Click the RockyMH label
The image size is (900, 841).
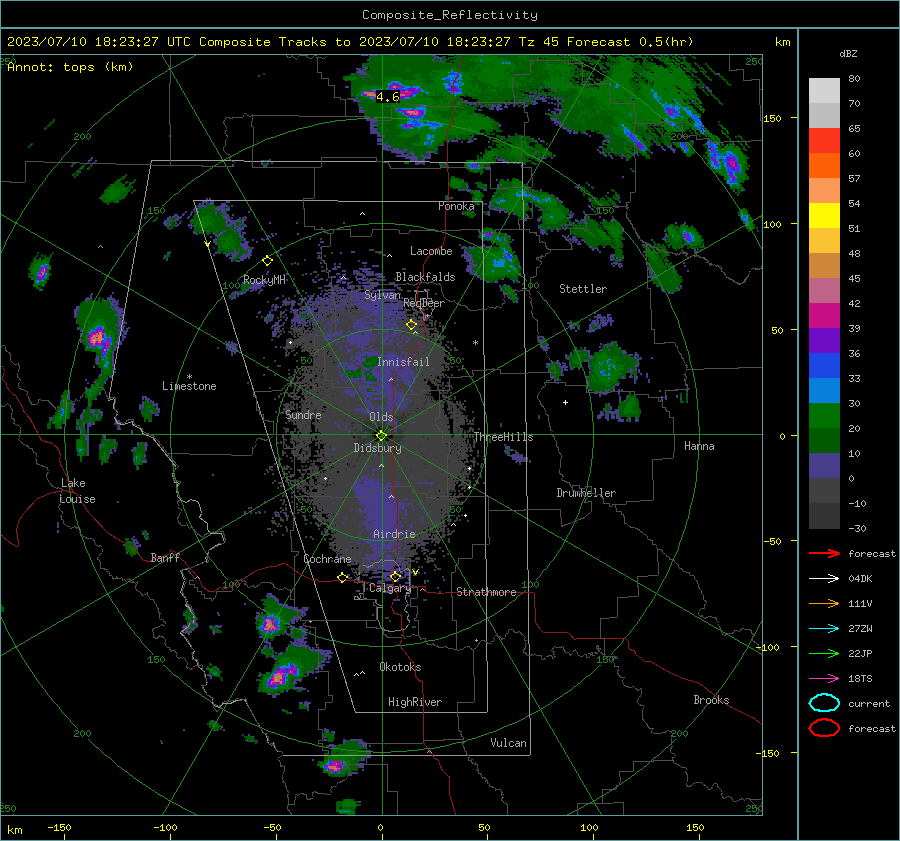(x=264, y=280)
